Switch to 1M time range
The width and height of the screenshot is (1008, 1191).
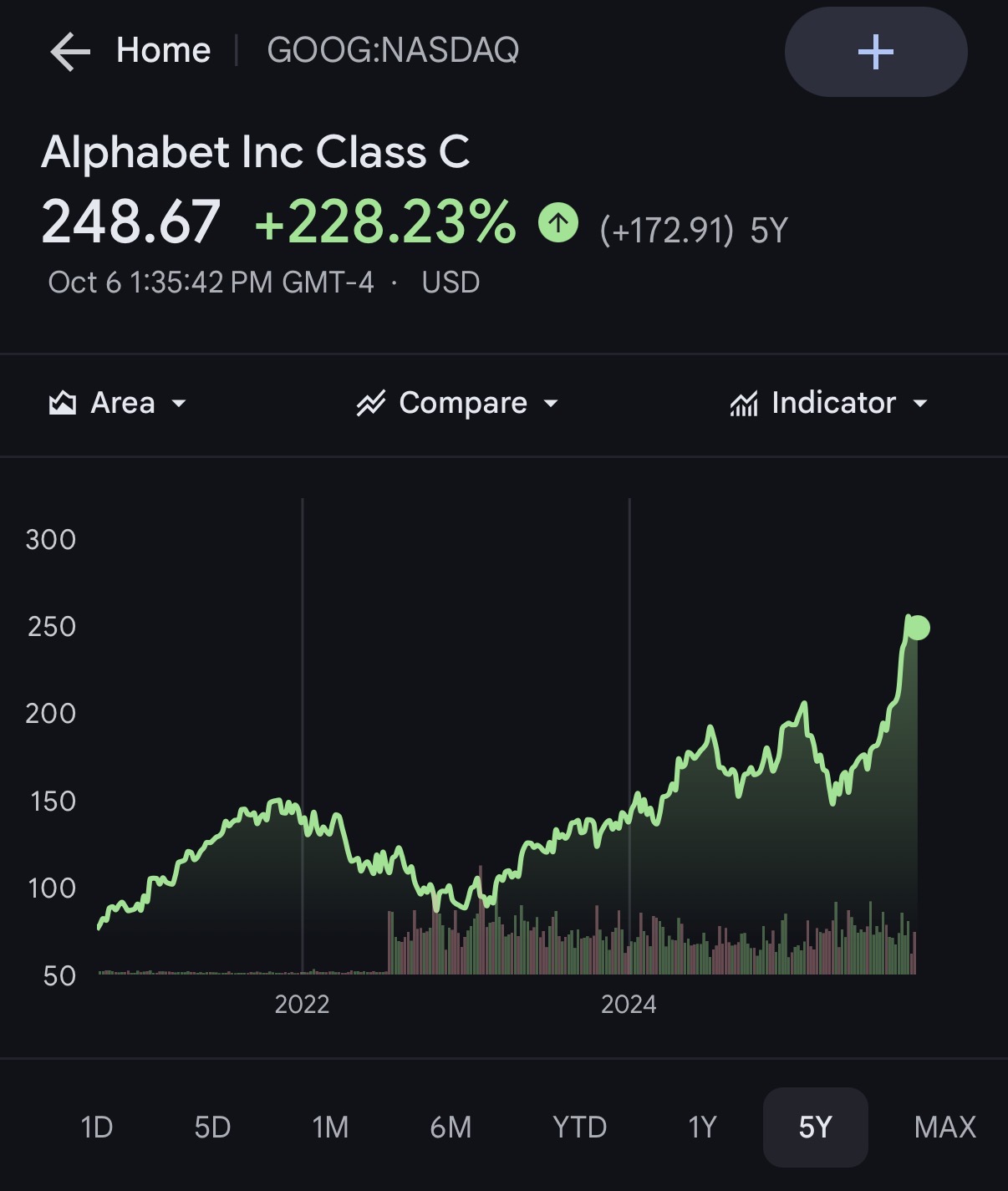330,1127
